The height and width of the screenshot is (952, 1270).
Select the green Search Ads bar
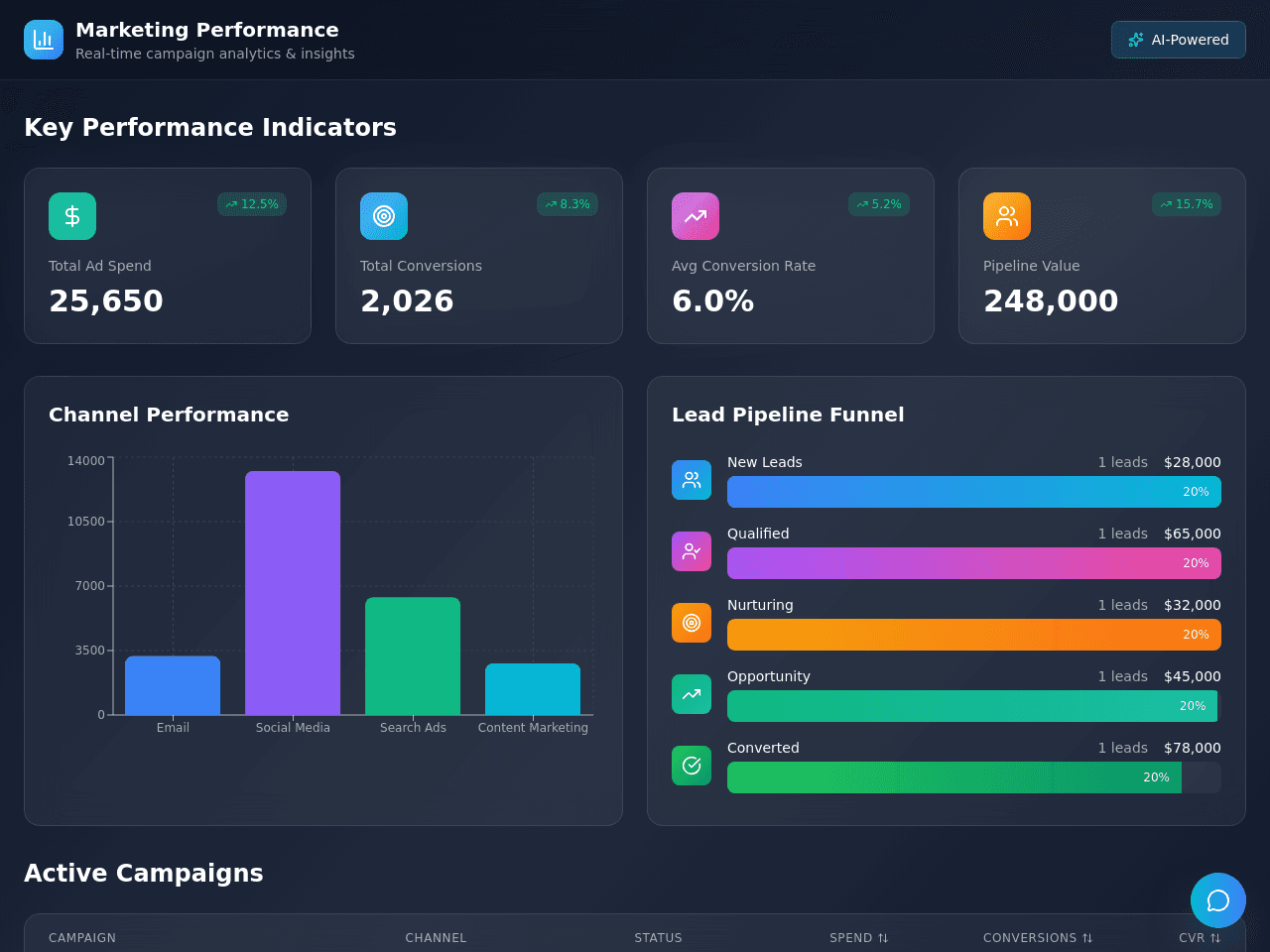point(413,655)
